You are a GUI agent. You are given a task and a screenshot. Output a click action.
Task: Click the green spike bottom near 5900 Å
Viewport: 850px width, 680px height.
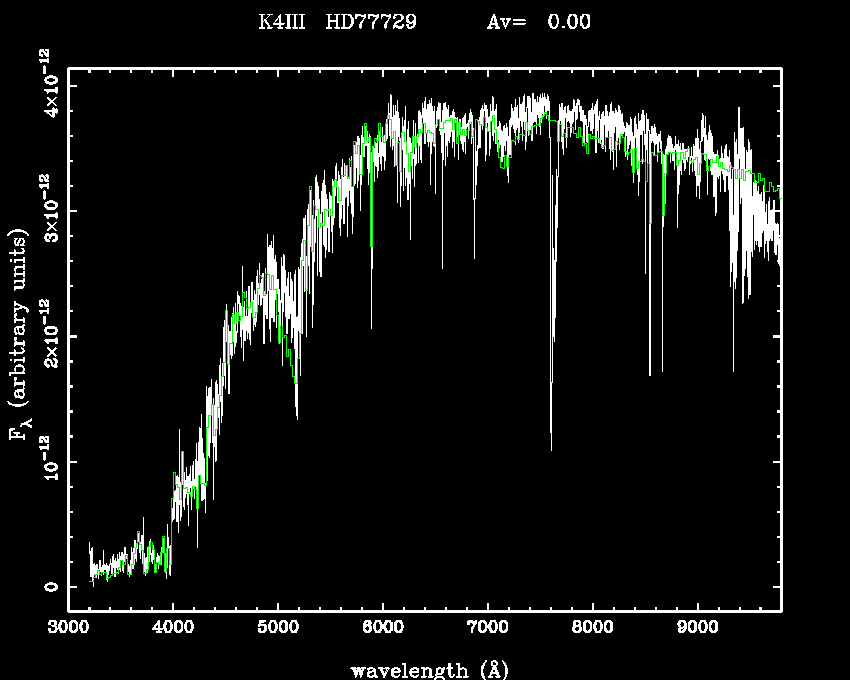pos(372,245)
